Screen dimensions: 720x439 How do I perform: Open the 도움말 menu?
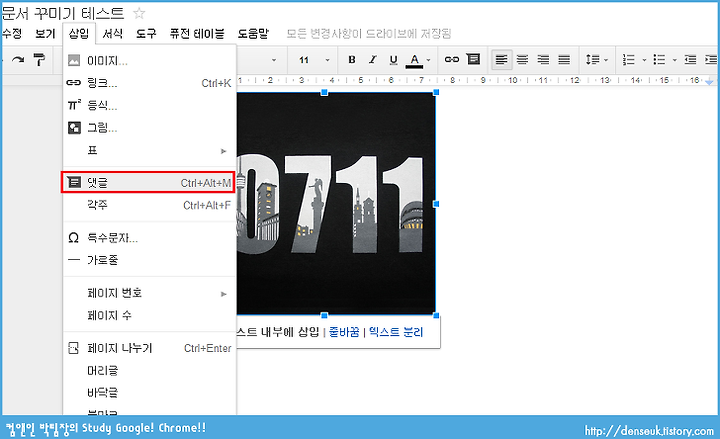253,34
